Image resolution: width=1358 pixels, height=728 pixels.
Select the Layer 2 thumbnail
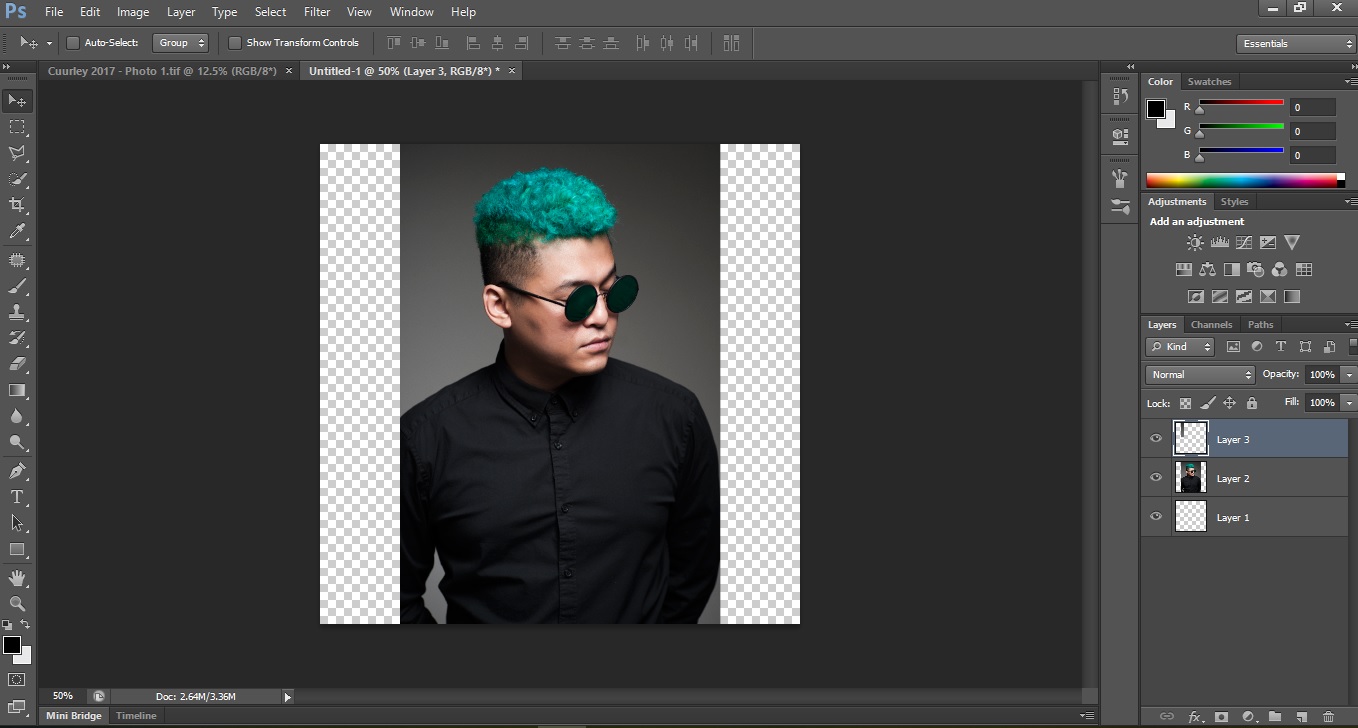click(1190, 478)
